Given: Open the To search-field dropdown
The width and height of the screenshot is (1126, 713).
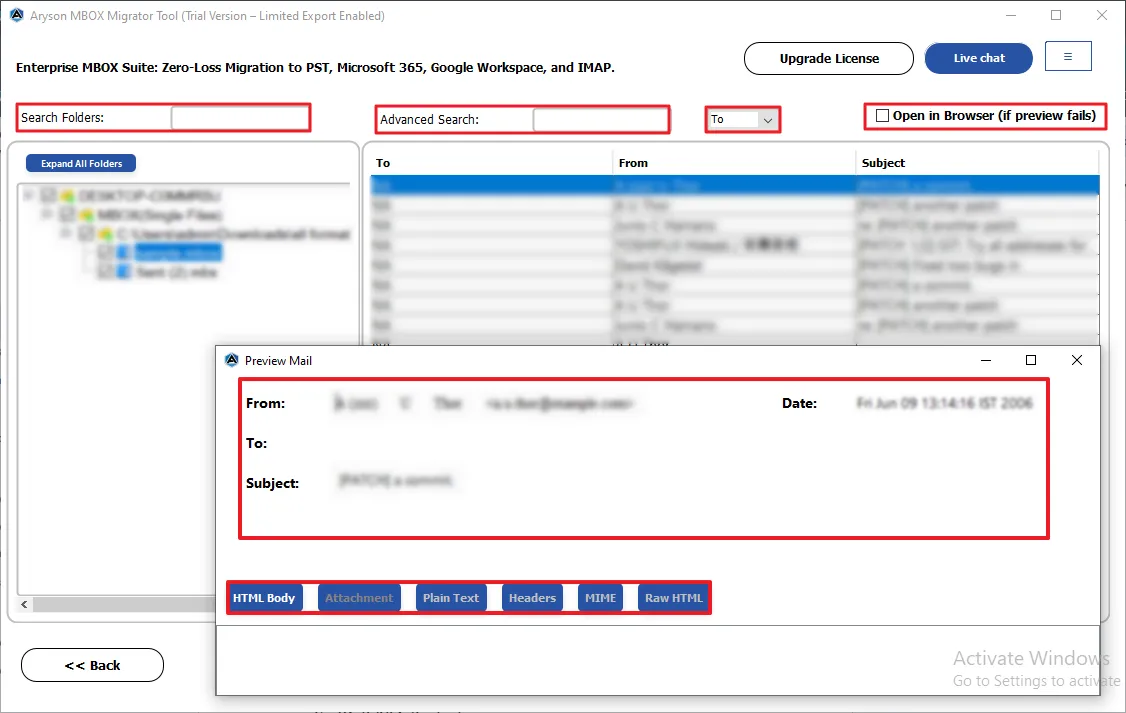Looking at the screenshot, I should 768,120.
